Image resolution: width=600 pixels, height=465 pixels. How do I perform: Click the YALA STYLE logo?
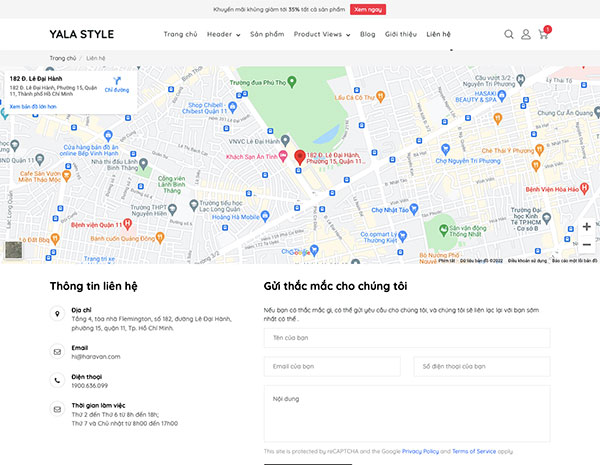[82, 34]
